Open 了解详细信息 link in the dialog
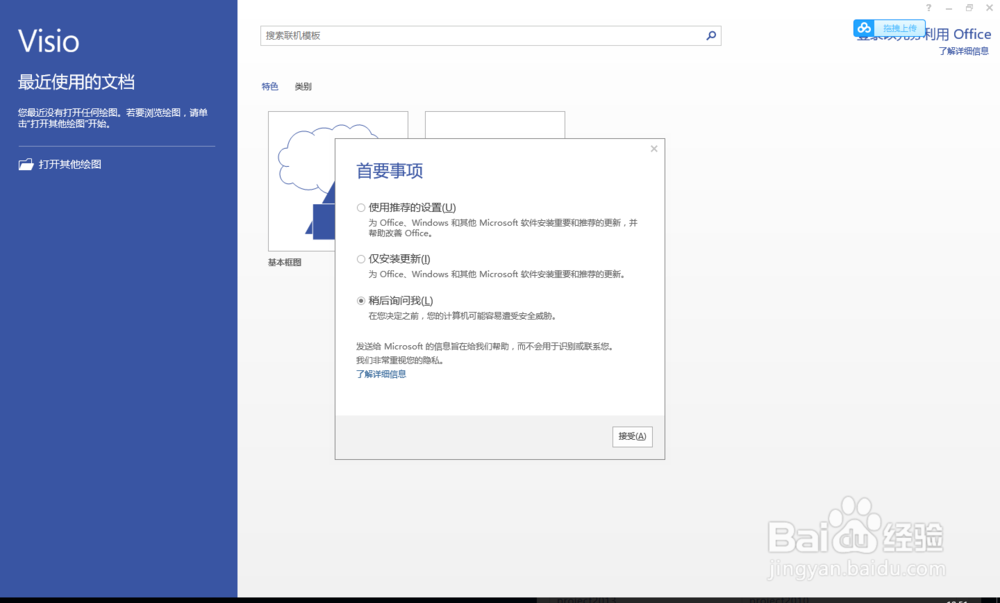 381,374
